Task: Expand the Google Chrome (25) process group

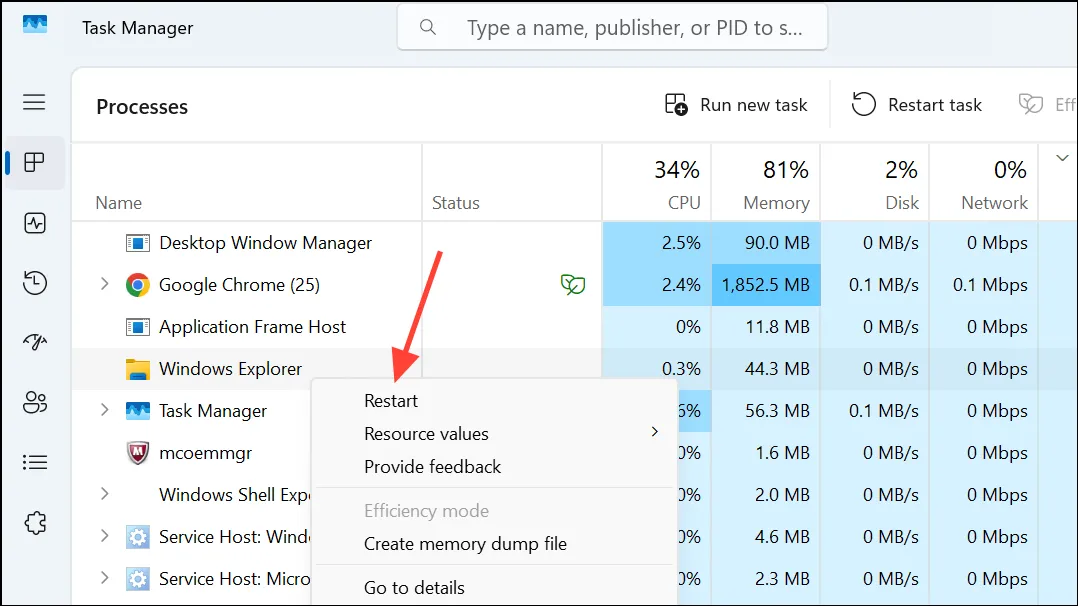Action: [104, 283]
